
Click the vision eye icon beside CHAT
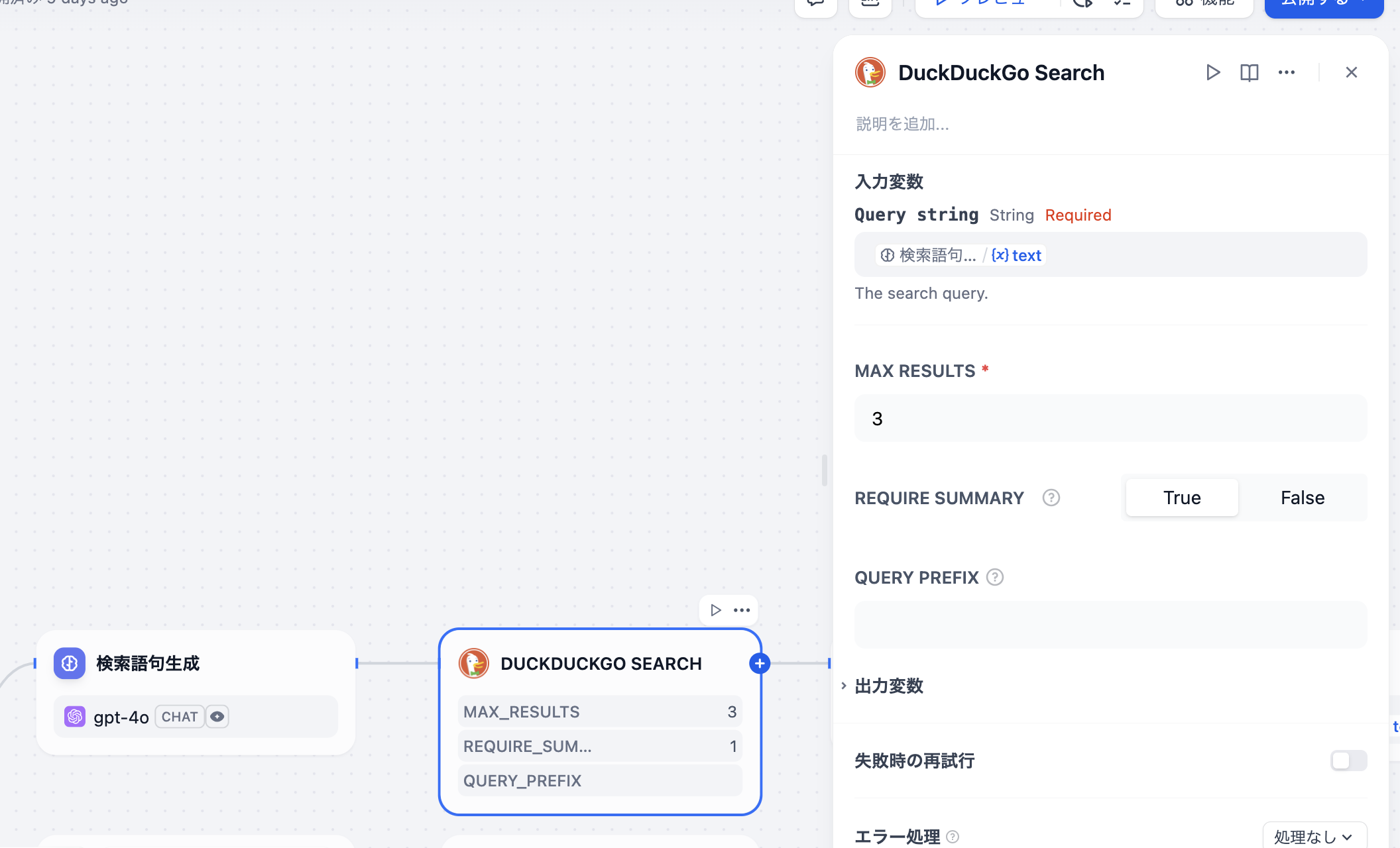[x=217, y=717]
